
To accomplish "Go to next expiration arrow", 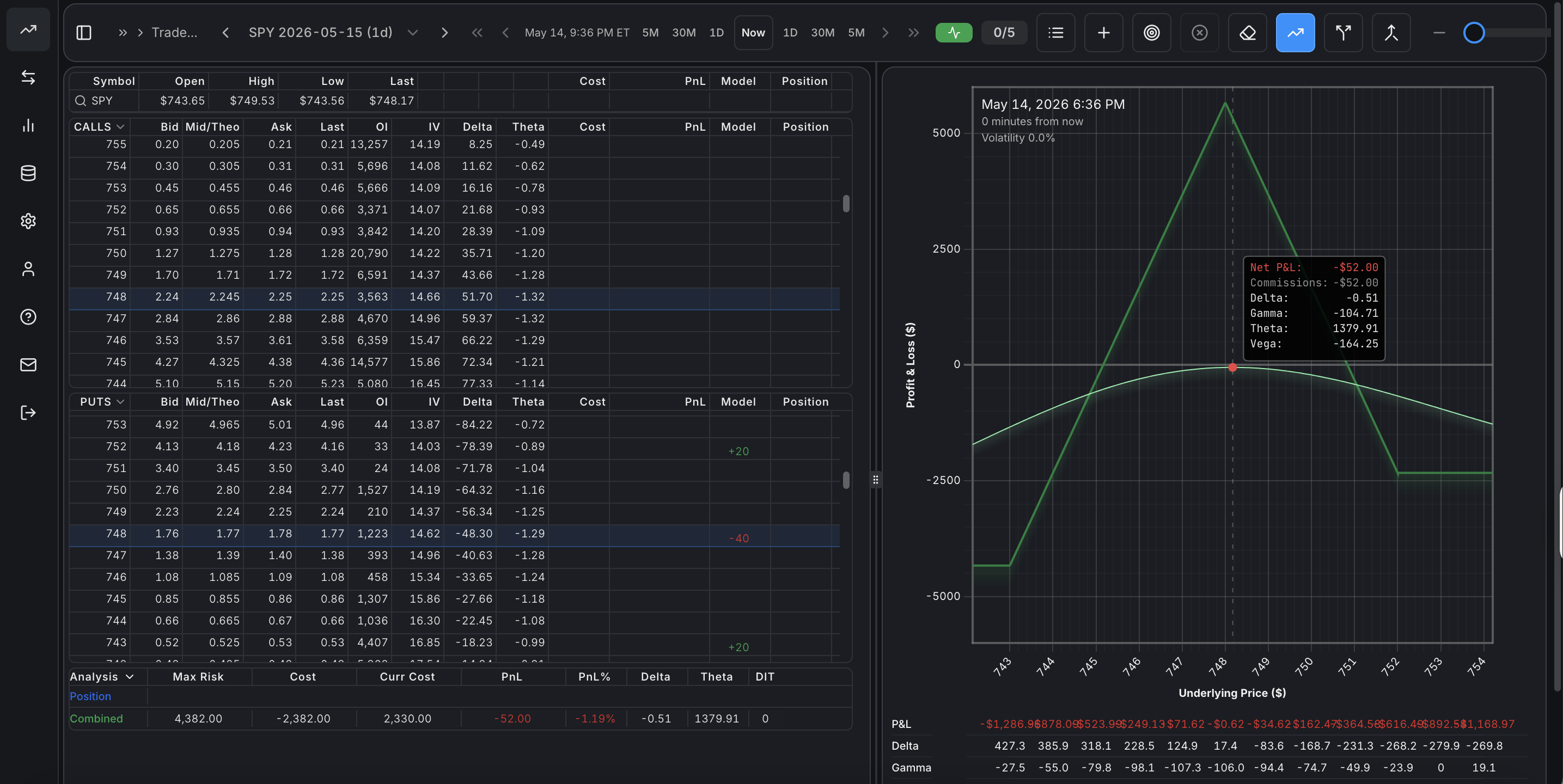I will 444,33.
